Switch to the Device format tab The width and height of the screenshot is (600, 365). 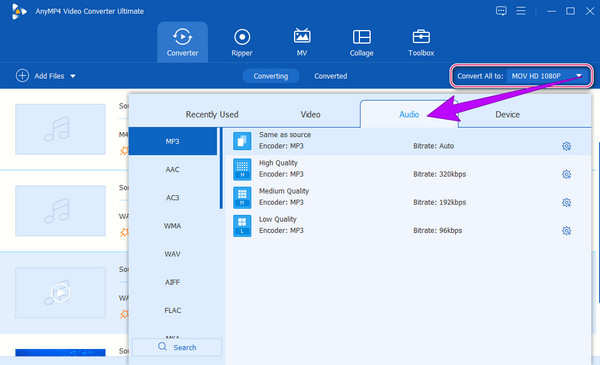coord(507,114)
